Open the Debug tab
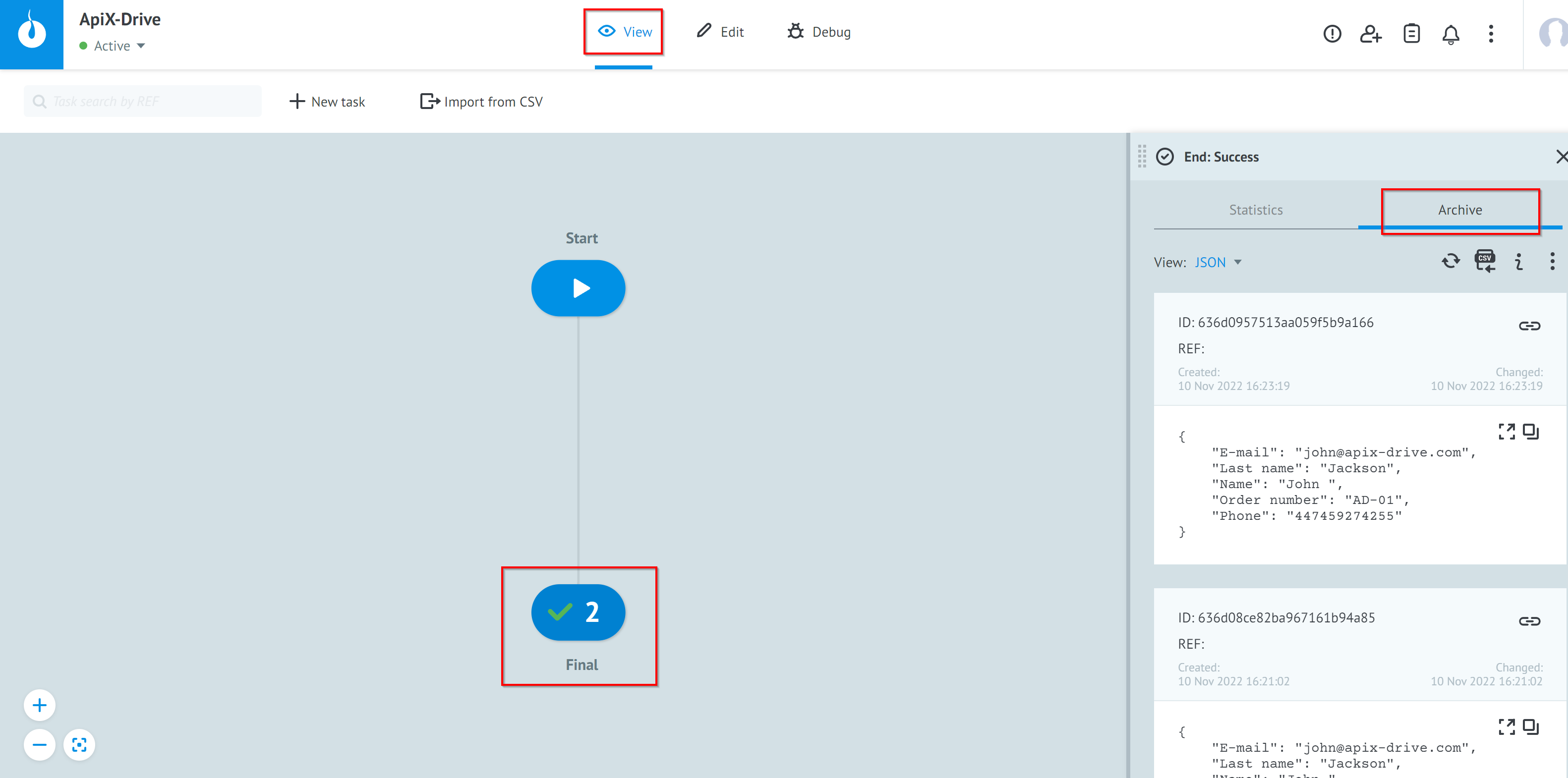The image size is (1568, 778). tap(818, 32)
